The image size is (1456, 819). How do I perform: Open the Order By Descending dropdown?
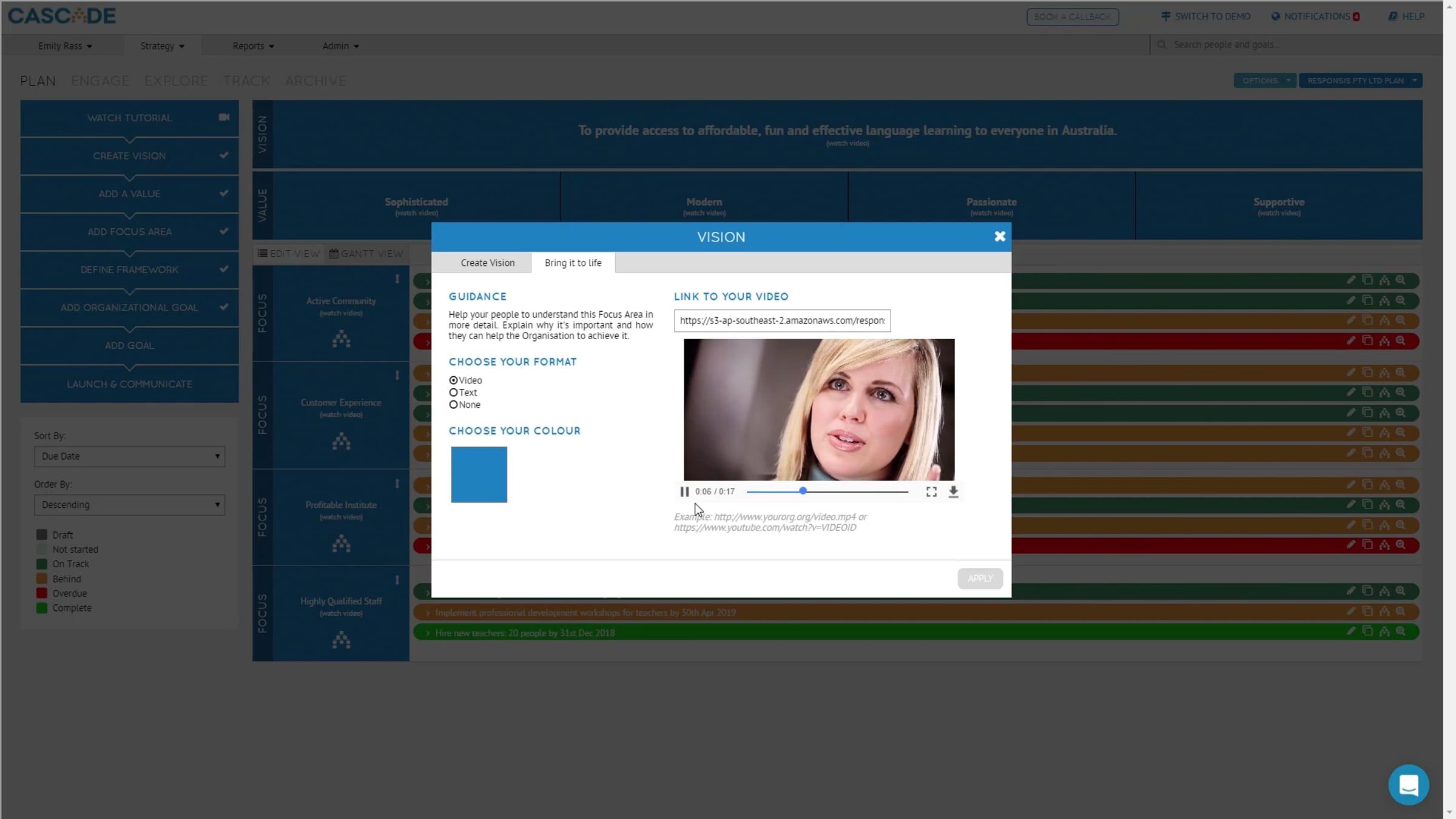click(129, 505)
